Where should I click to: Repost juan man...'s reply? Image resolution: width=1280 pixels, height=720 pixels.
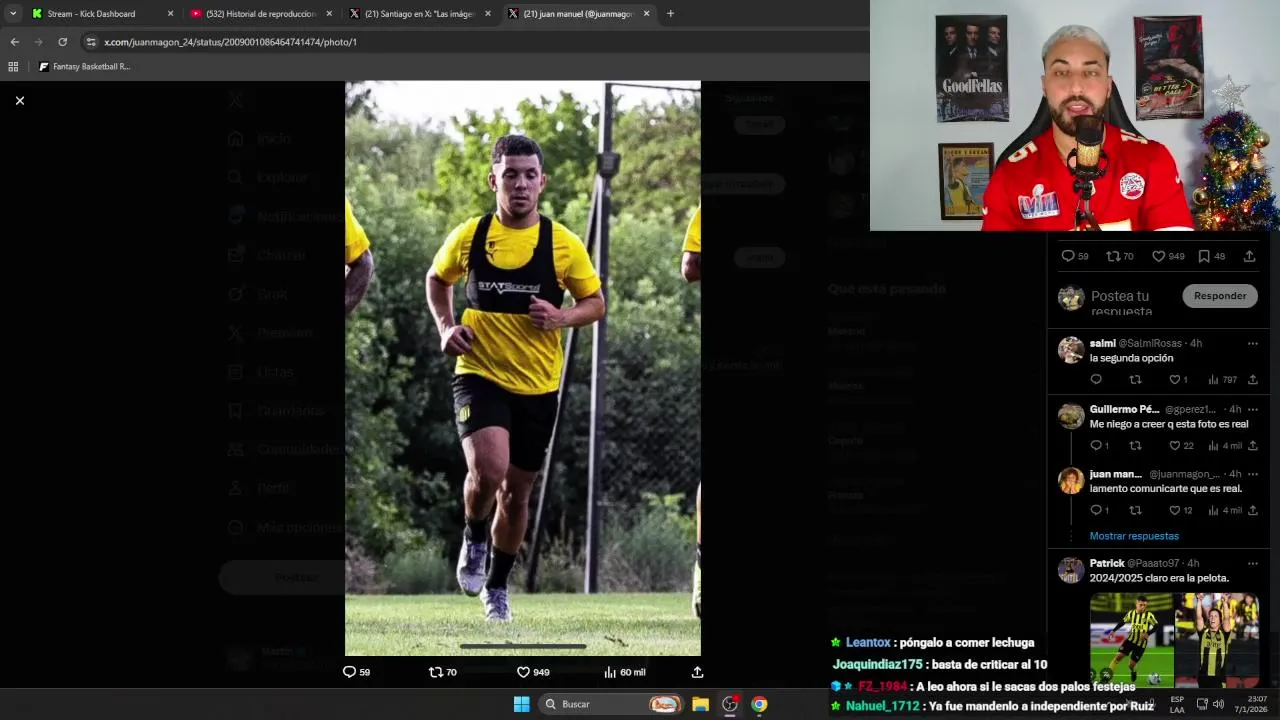click(1135, 510)
